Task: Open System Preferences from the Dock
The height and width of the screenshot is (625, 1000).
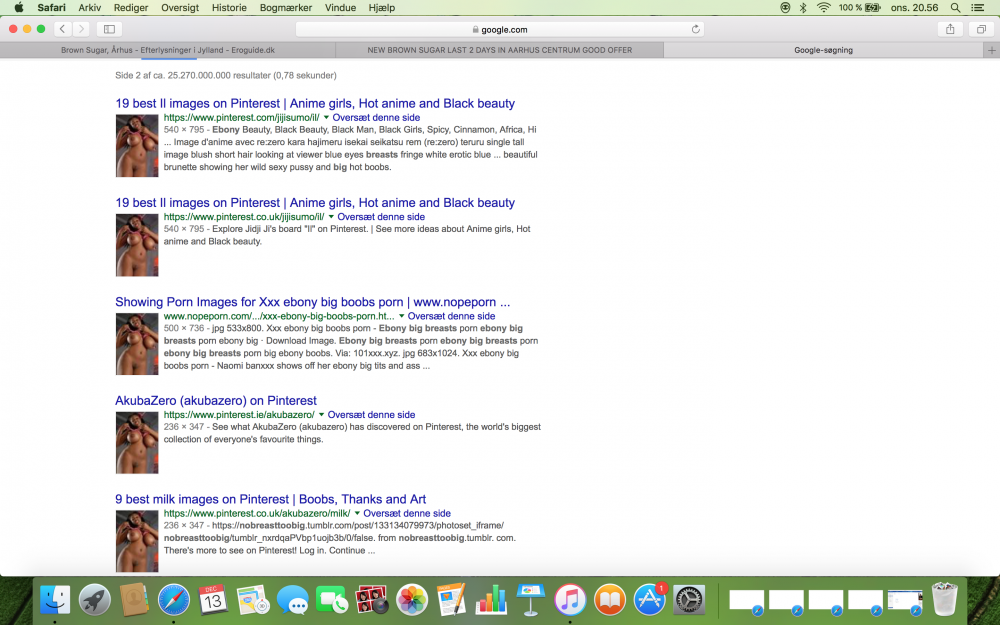Action: (689, 600)
